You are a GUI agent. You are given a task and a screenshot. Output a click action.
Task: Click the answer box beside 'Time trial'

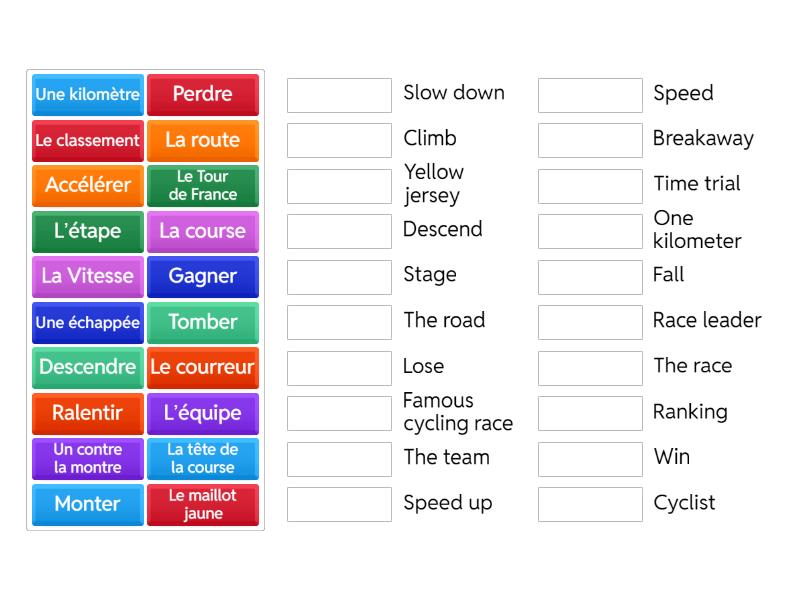590,184
